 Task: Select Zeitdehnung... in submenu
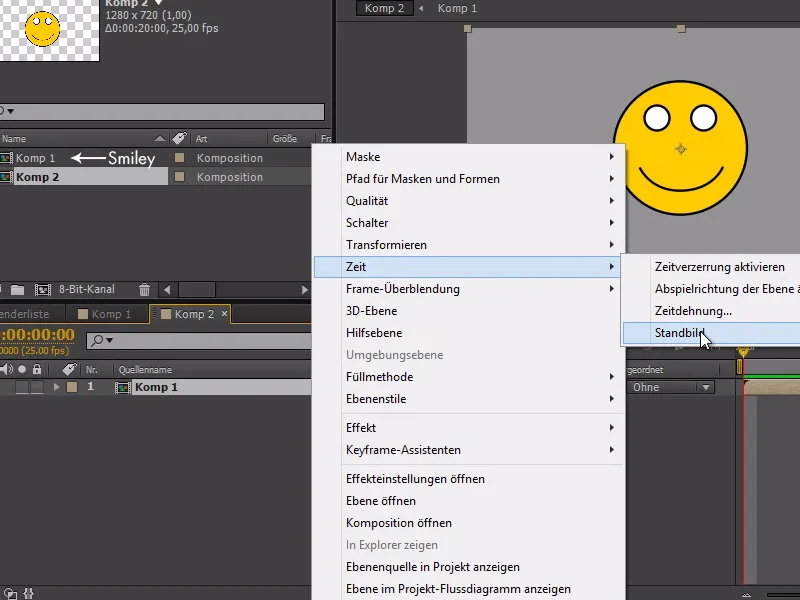(711, 311)
